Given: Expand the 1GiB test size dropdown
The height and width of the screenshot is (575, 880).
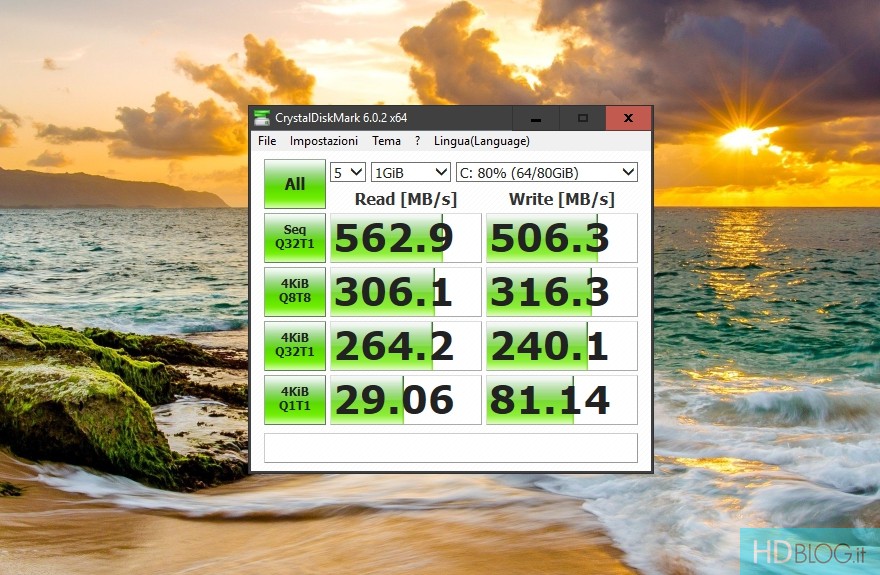Looking at the screenshot, I should (411, 172).
